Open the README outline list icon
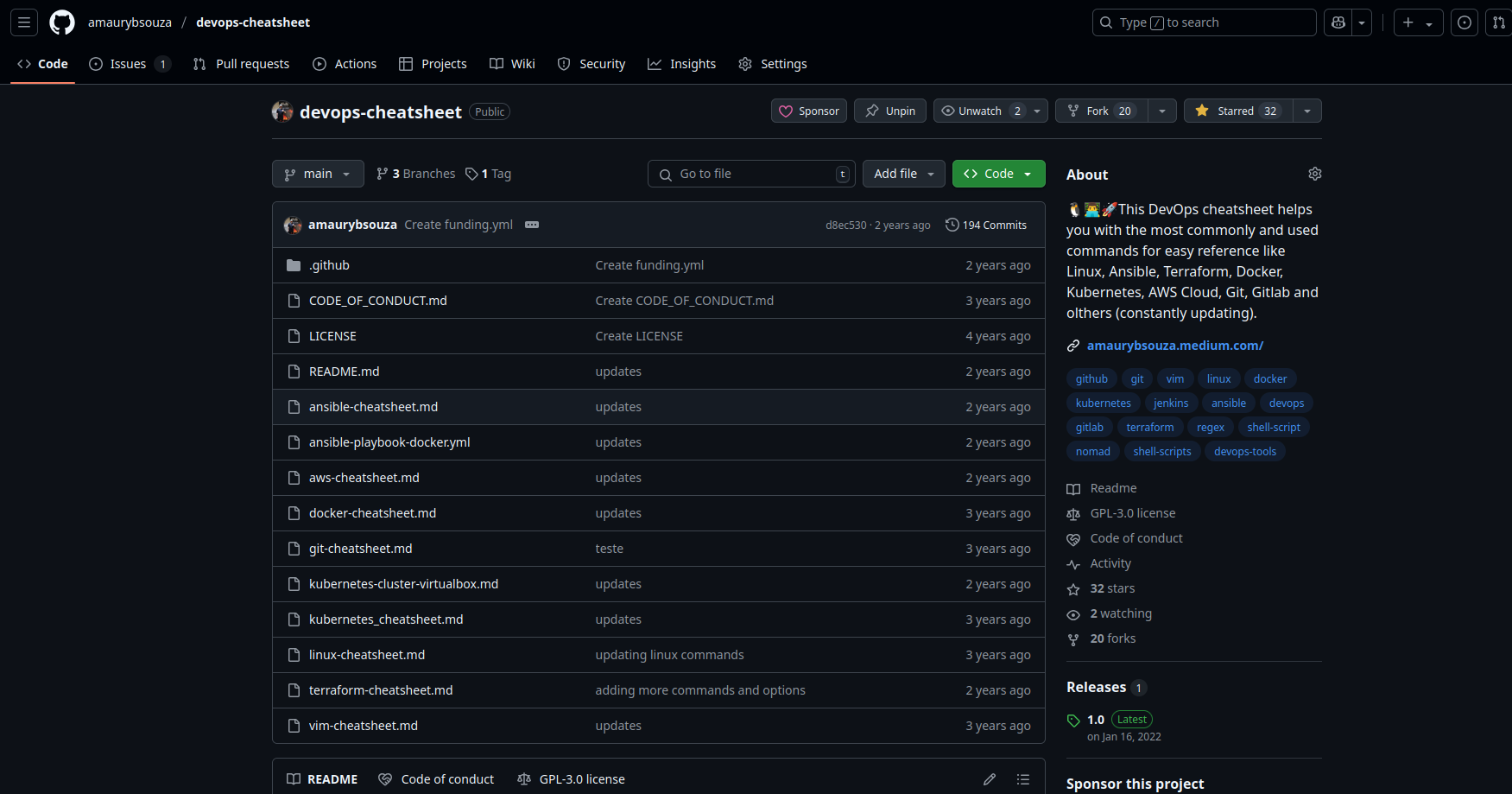Screen dimensions: 1512x794 point(1023,779)
